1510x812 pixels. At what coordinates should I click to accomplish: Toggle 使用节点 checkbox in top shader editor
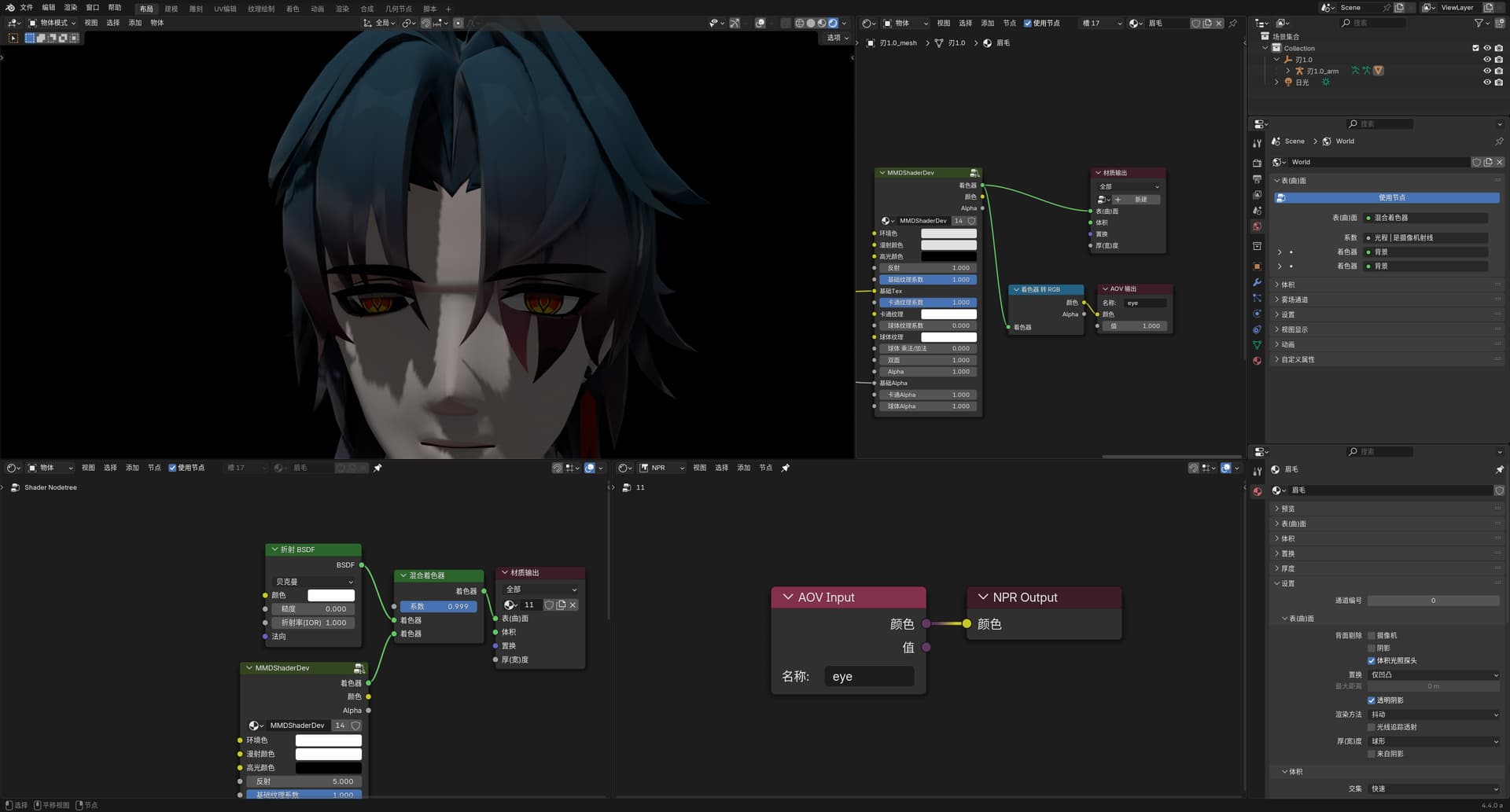coord(1027,23)
